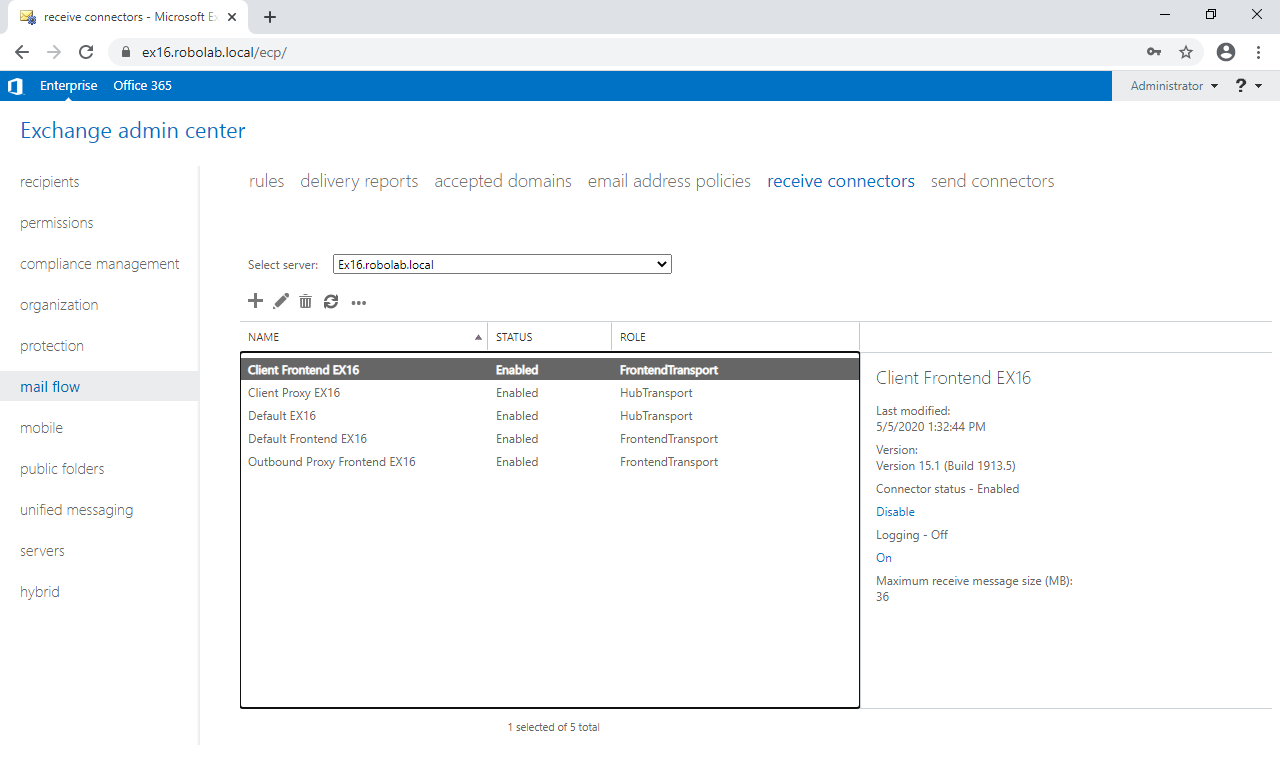Select the Default Frontend EX16 connector row

[307, 438]
